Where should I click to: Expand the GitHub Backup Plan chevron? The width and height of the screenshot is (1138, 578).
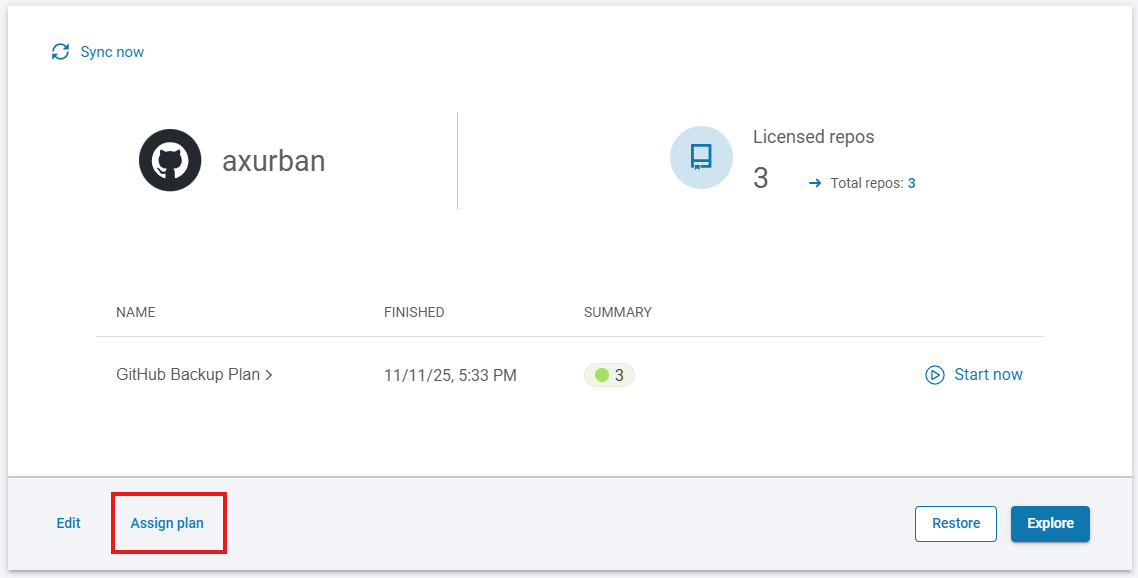pos(269,375)
